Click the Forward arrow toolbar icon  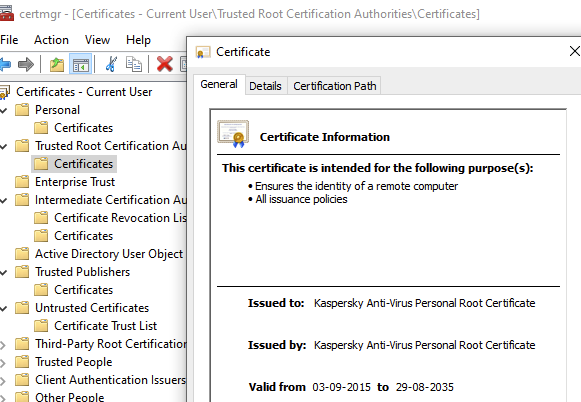pos(26,64)
